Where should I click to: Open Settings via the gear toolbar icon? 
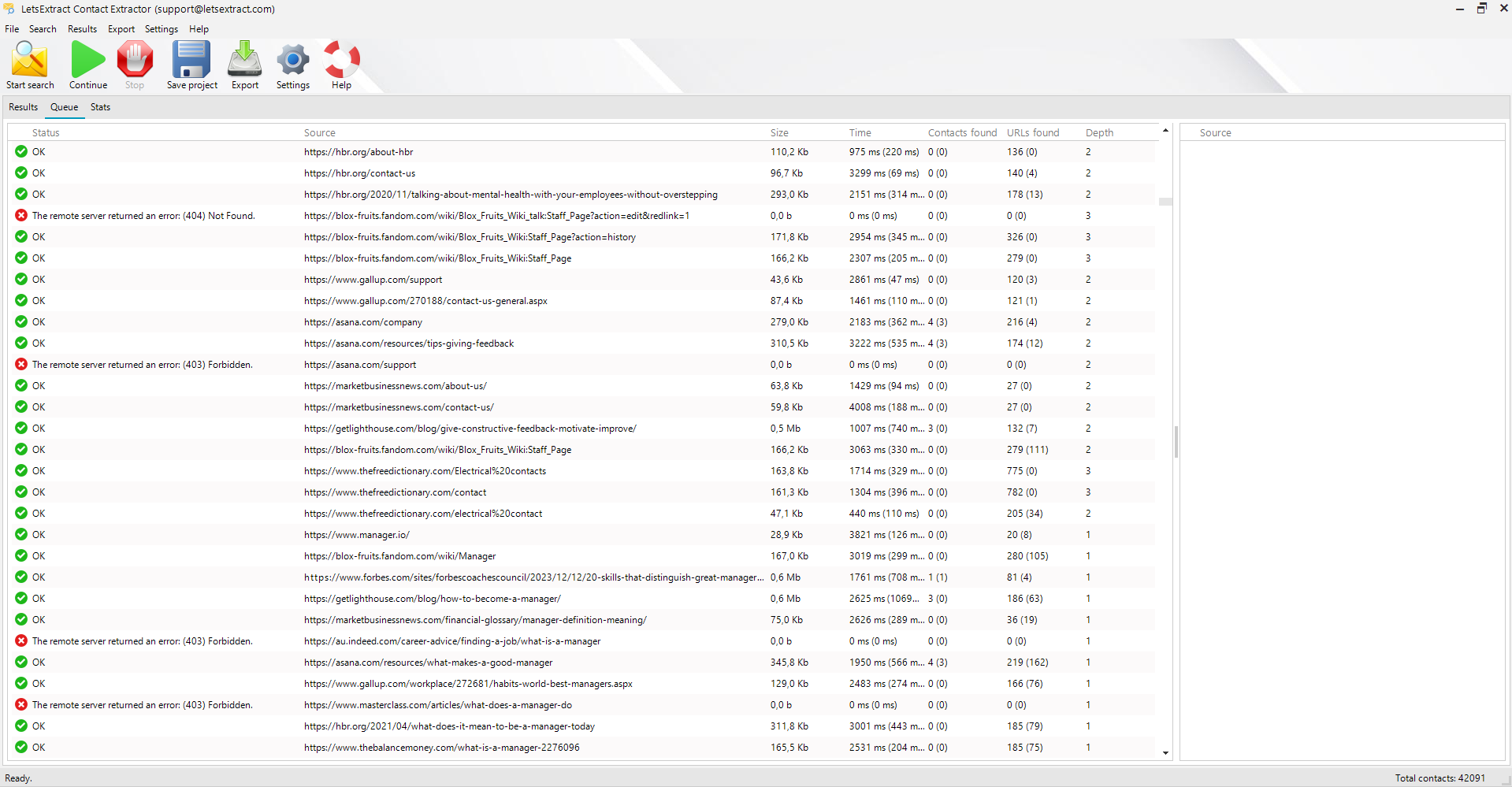tap(292, 59)
